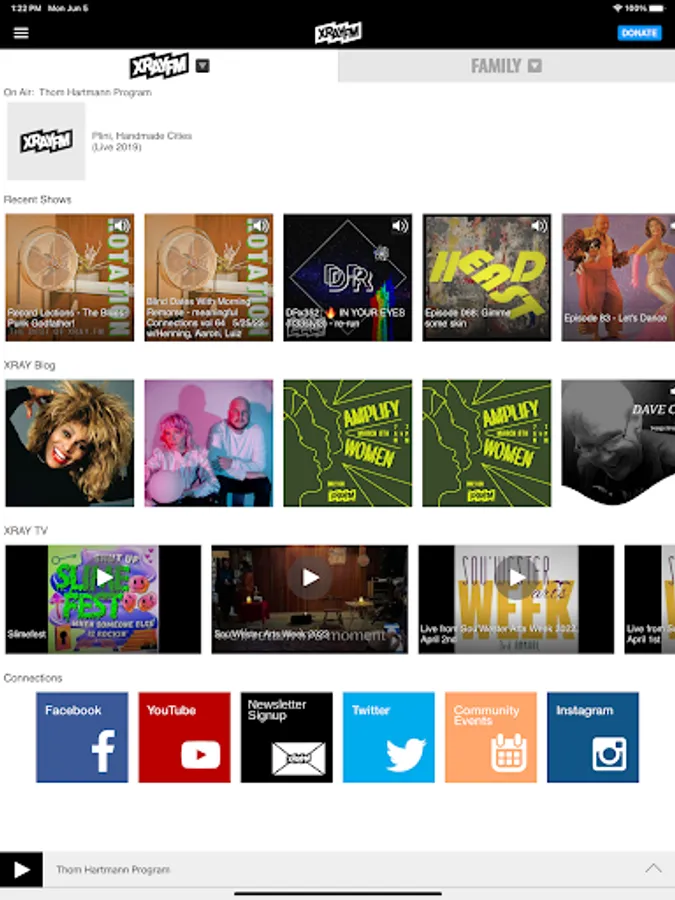
Task: Open the blog post with big-haired singer photo
Action: [69, 443]
